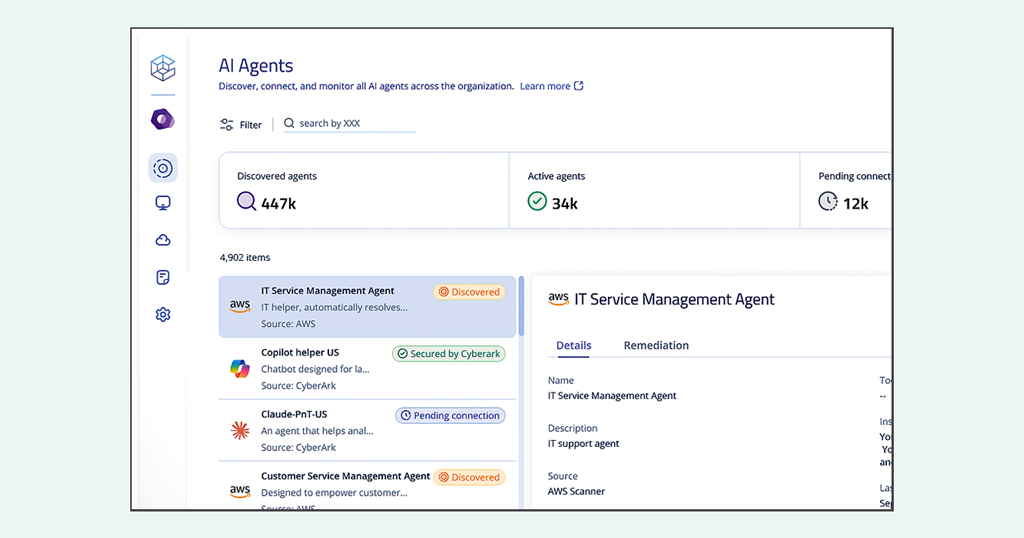Click the Active agents 34k card
The height and width of the screenshot is (538, 1024).
coord(654,191)
